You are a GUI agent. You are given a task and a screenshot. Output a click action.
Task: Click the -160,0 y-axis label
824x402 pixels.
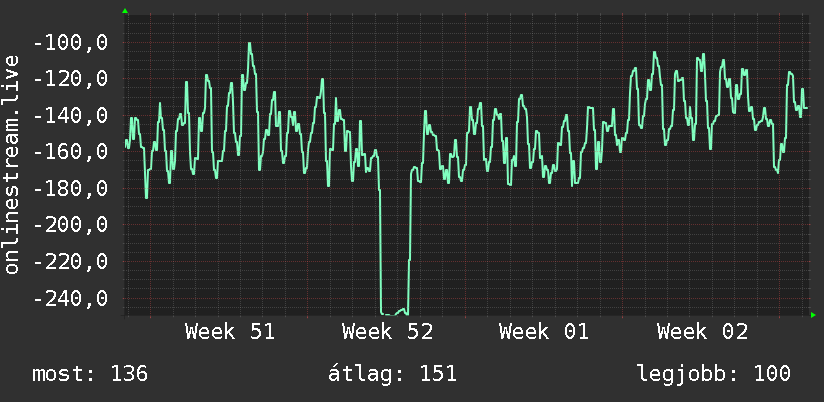71,152
